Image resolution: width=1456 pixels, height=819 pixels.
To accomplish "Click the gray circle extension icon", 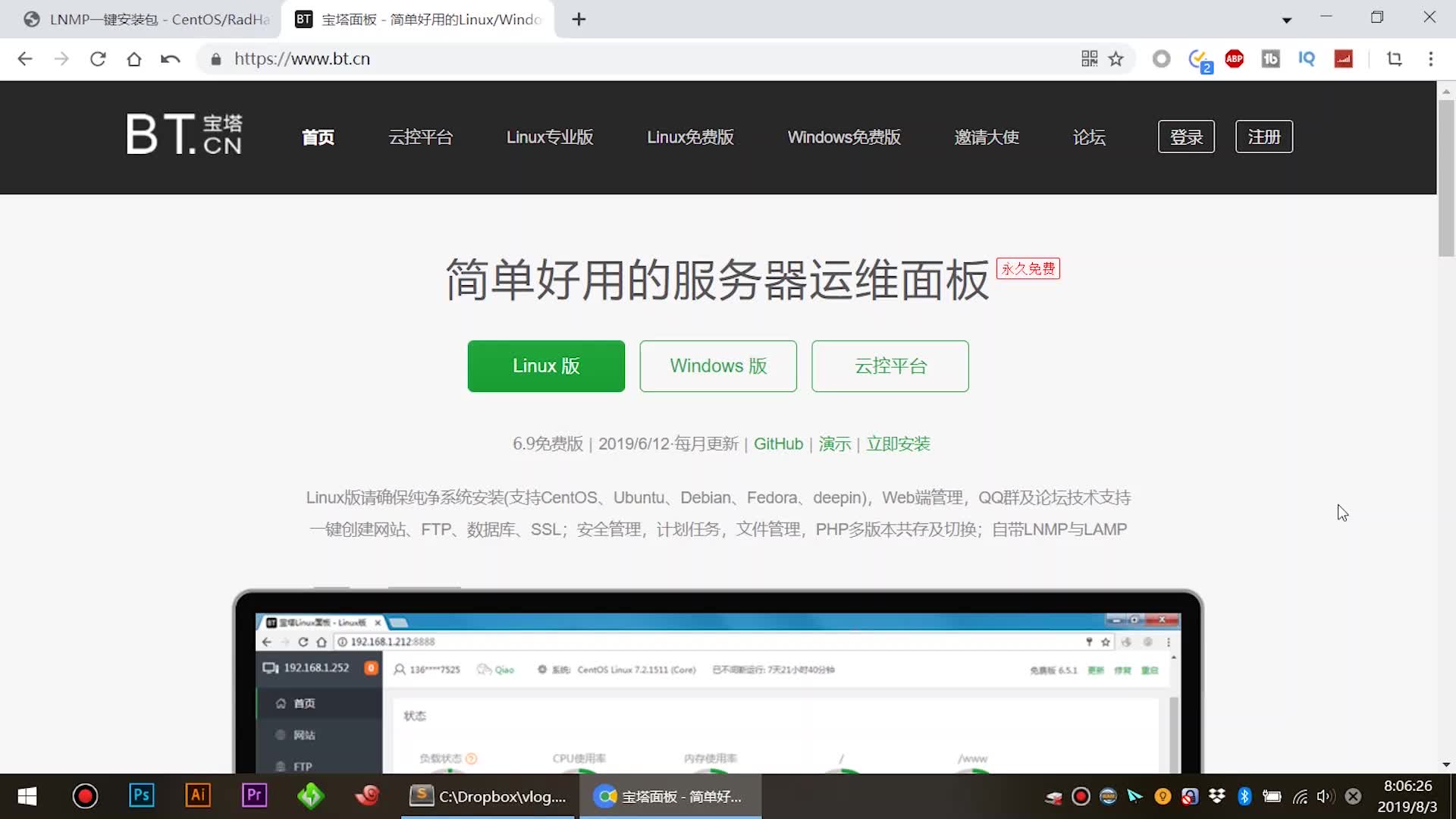I will pos(1162,59).
